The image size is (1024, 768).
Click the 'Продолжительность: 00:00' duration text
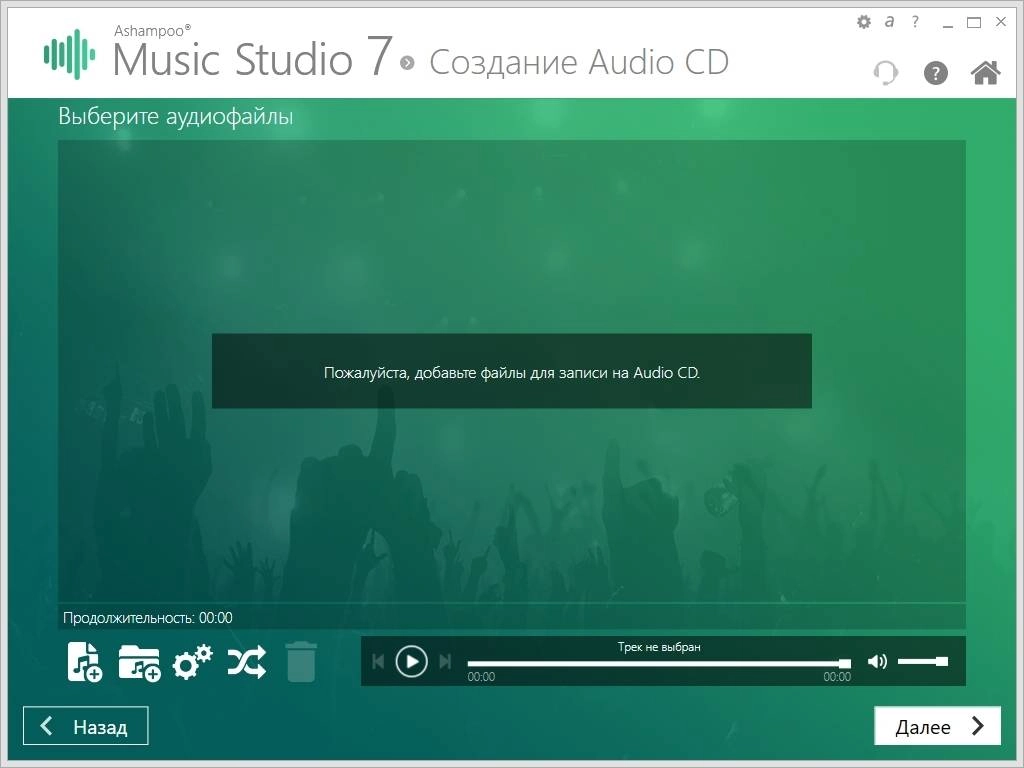[x=148, y=618]
